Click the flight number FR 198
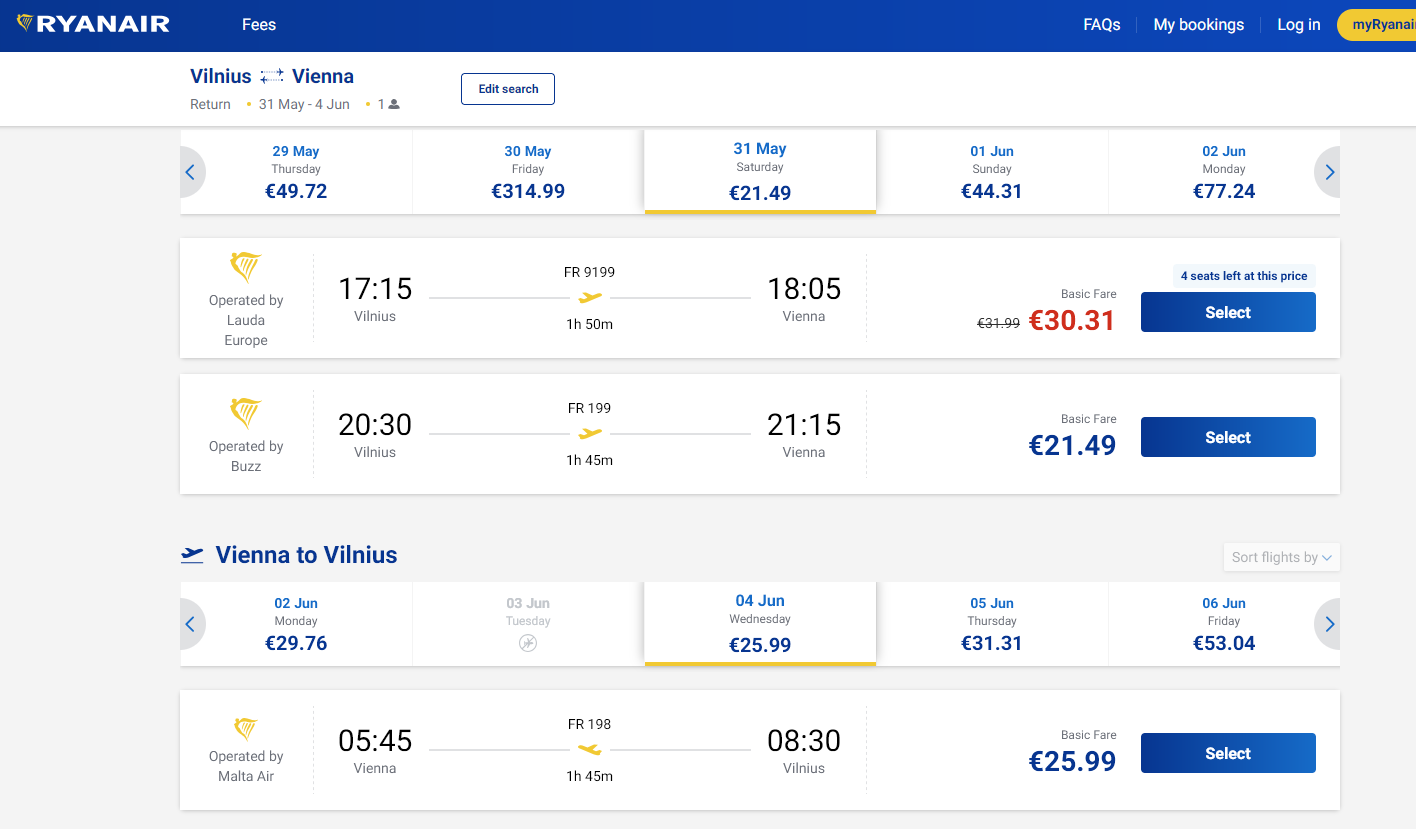 tap(590, 724)
